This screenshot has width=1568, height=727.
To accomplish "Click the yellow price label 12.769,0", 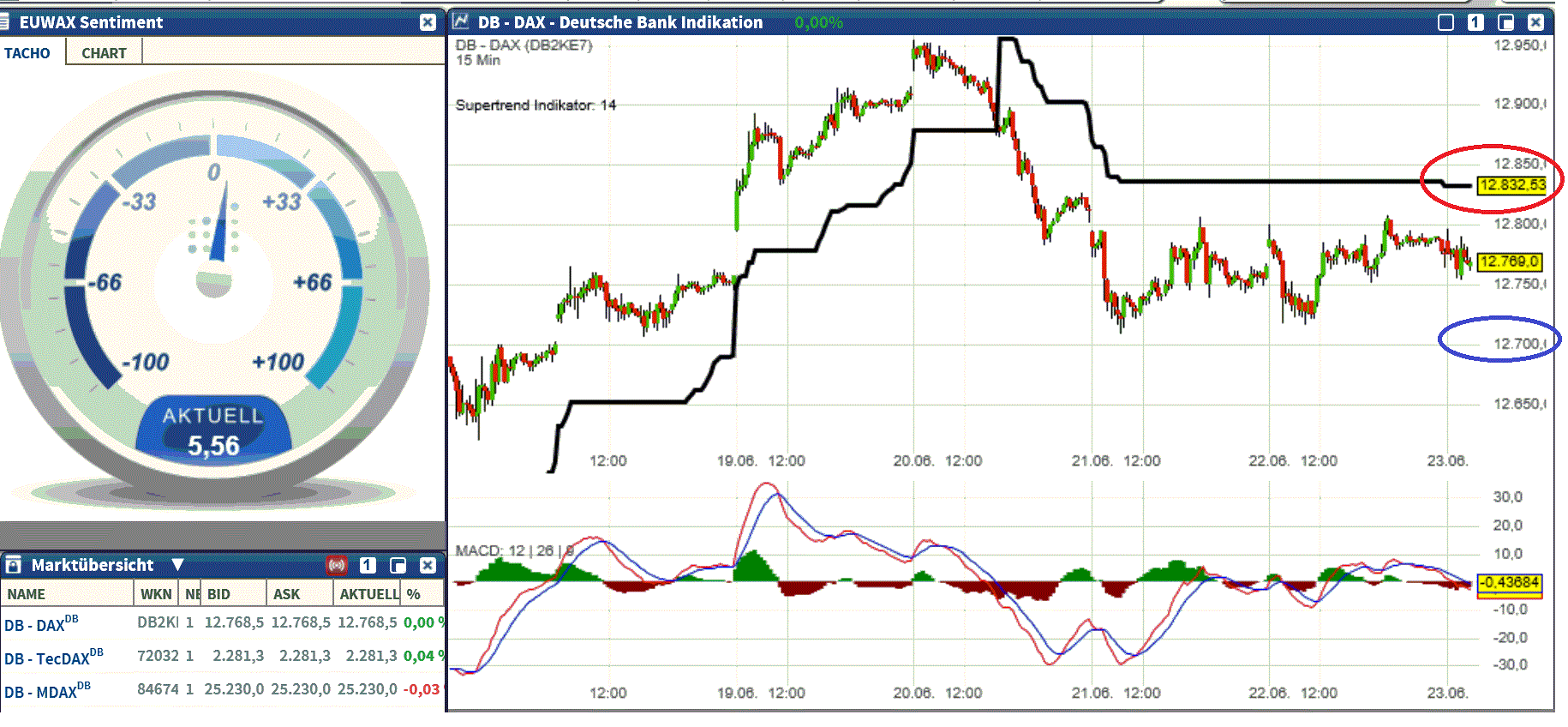I will [x=1509, y=261].
